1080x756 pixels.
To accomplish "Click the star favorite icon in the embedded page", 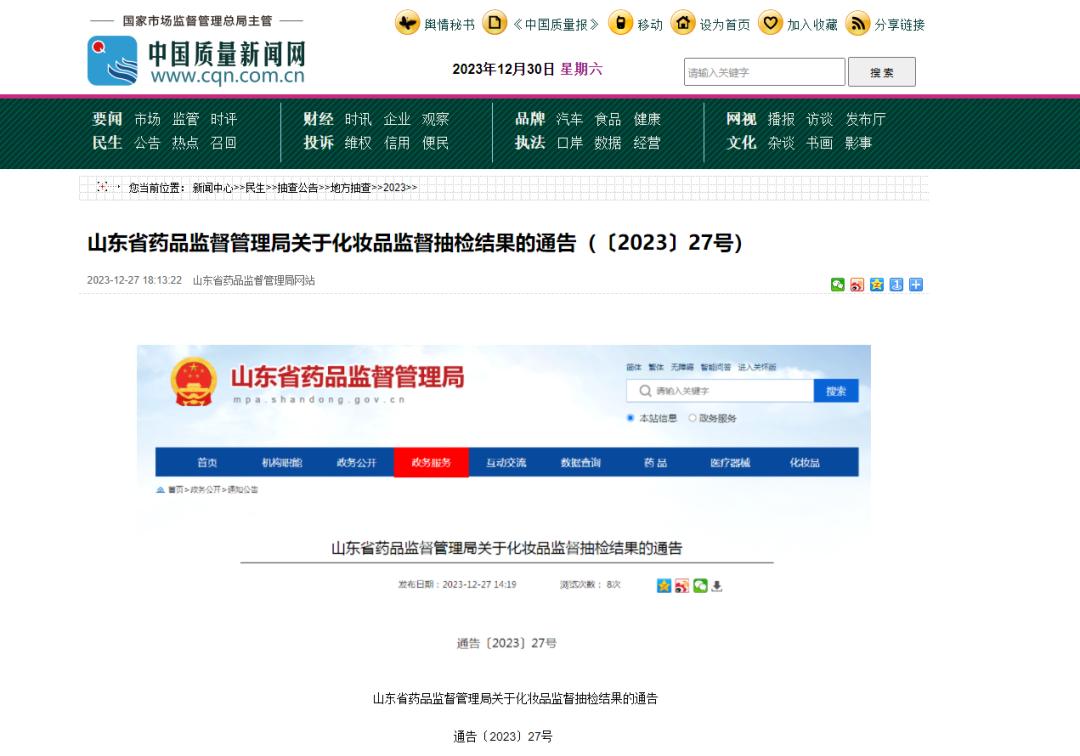I will click(664, 585).
